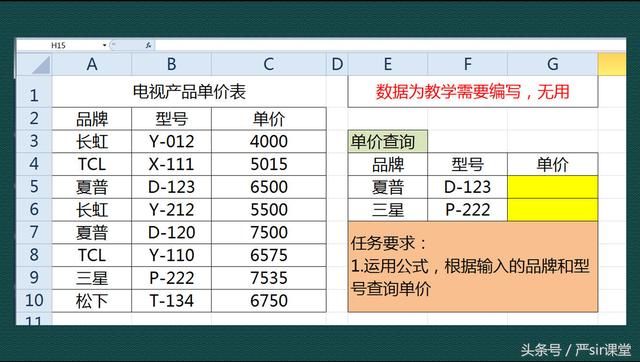Click yellow cell G5 for price result
The width and height of the screenshot is (640, 362).
tap(553, 187)
